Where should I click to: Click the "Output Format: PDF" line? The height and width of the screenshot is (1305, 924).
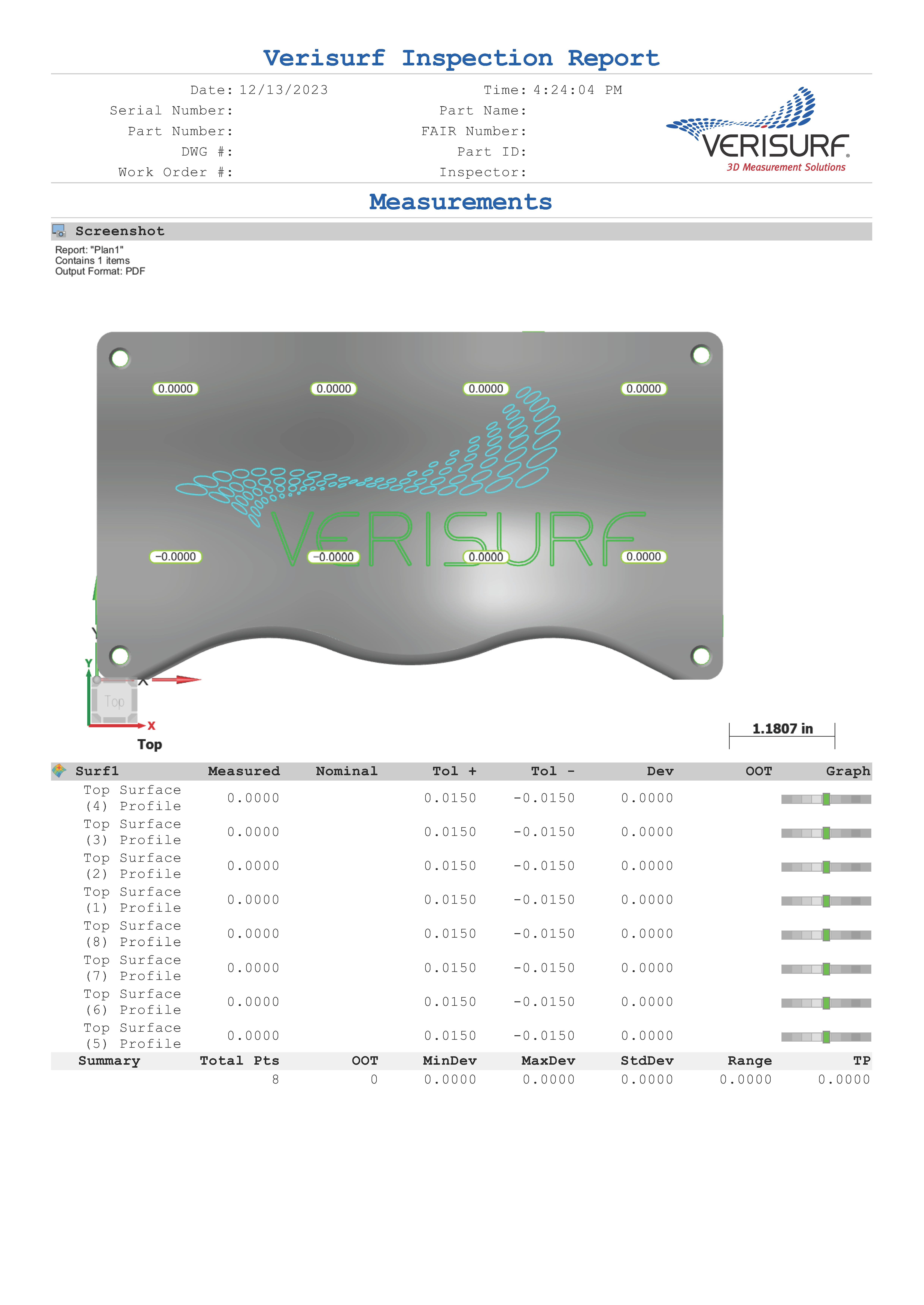click(x=100, y=271)
